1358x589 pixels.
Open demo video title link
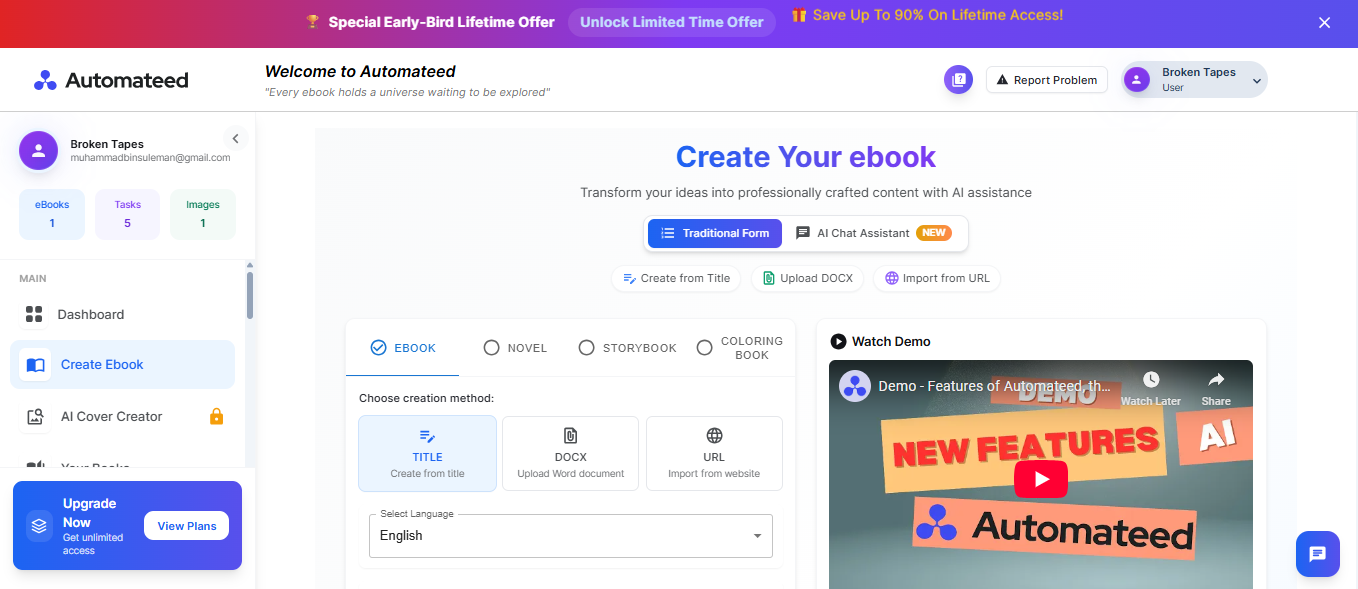coord(995,386)
